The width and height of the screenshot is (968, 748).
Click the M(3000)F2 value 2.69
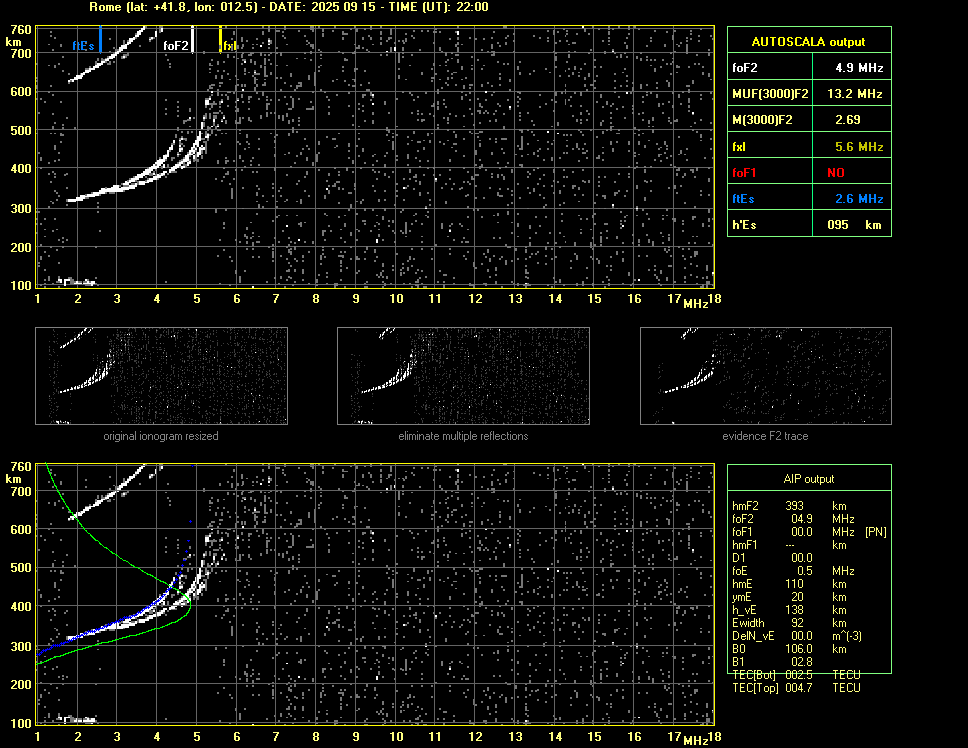point(848,120)
